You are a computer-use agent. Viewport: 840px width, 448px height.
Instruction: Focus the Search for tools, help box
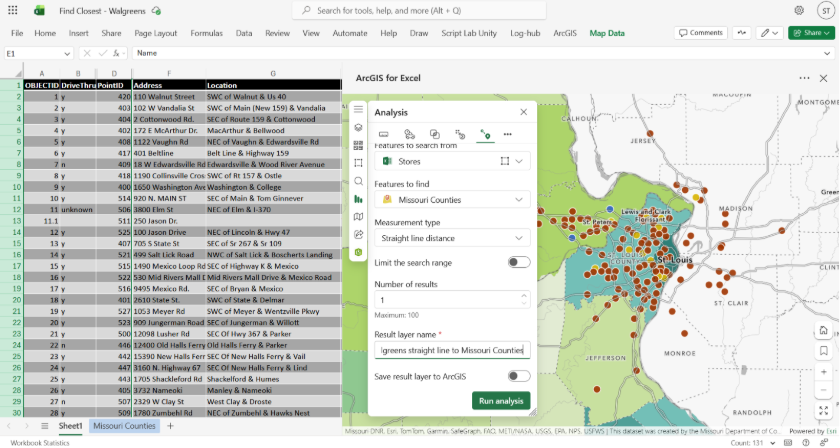(419, 11)
